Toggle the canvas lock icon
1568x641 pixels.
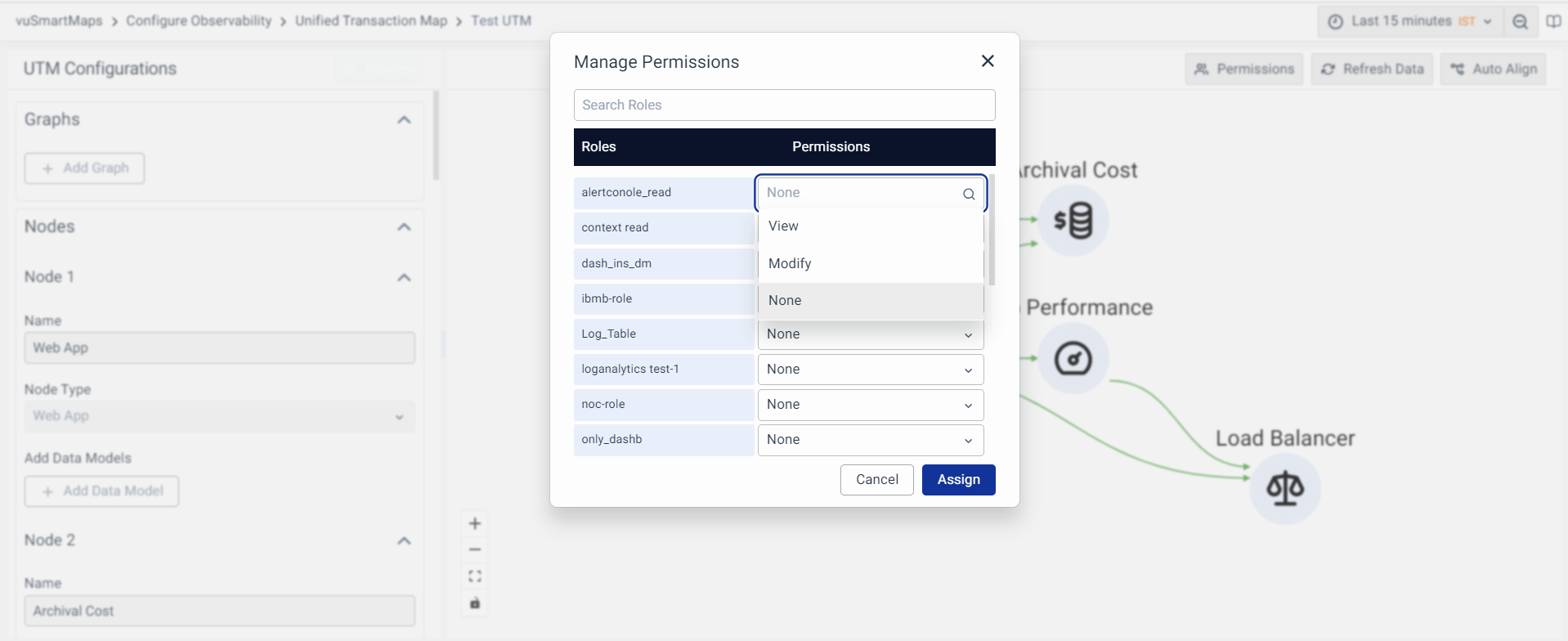click(x=475, y=603)
